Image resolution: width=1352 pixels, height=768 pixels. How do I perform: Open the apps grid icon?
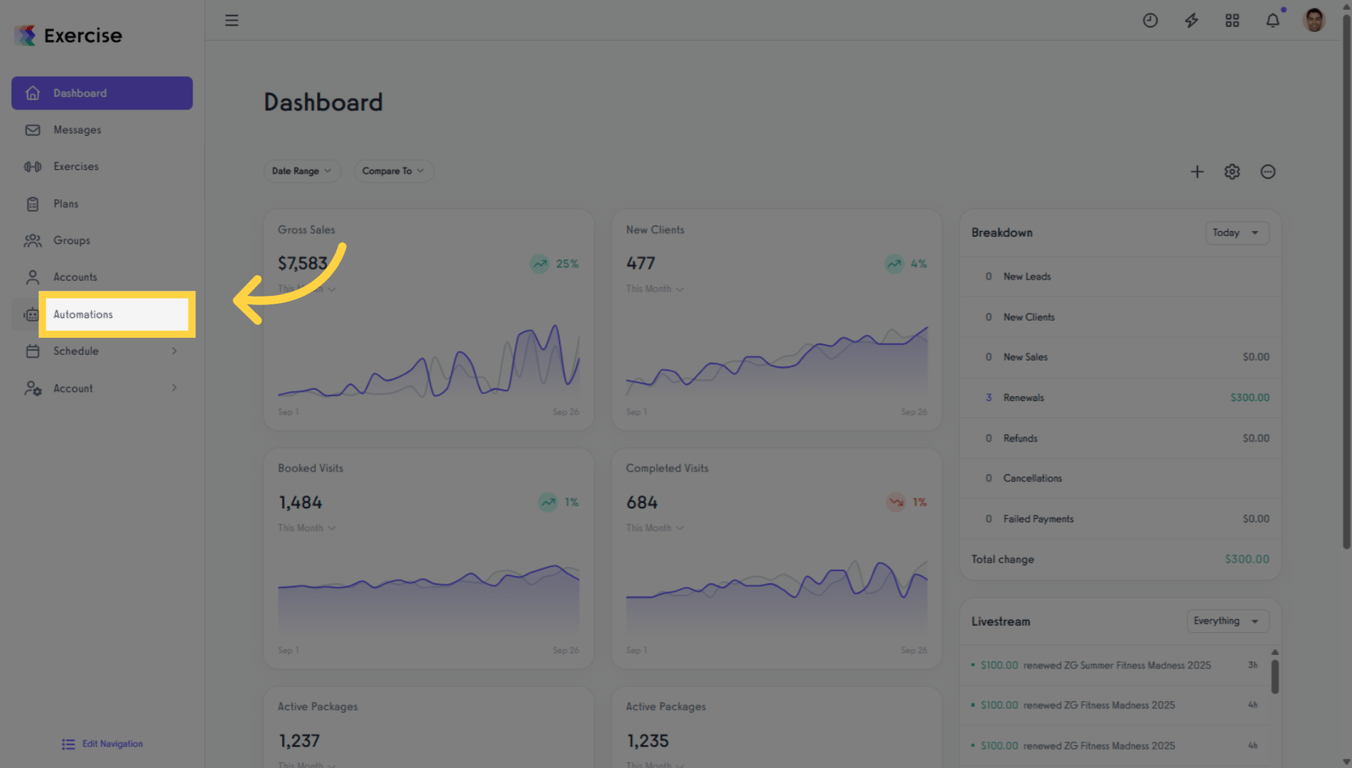pyautogui.click(x=1232, y=20)
